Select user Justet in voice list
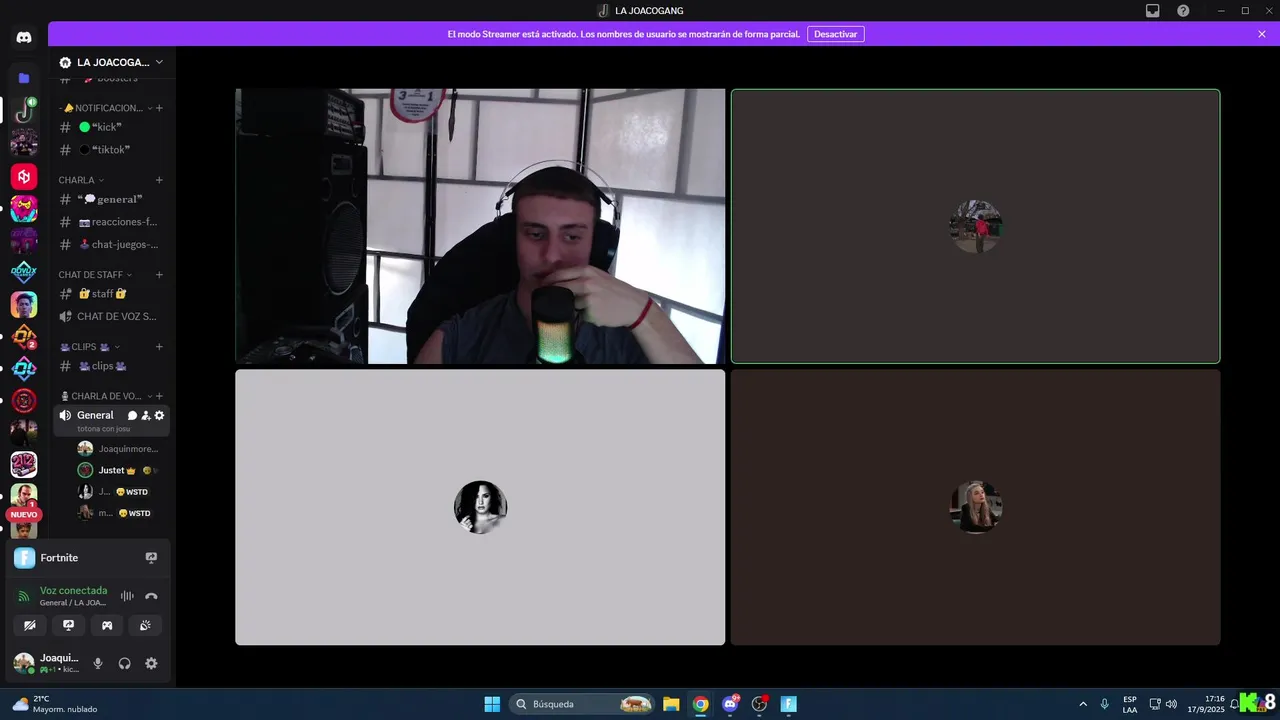The height and width of the screenshot is (720, 1280). click(117, 470)
